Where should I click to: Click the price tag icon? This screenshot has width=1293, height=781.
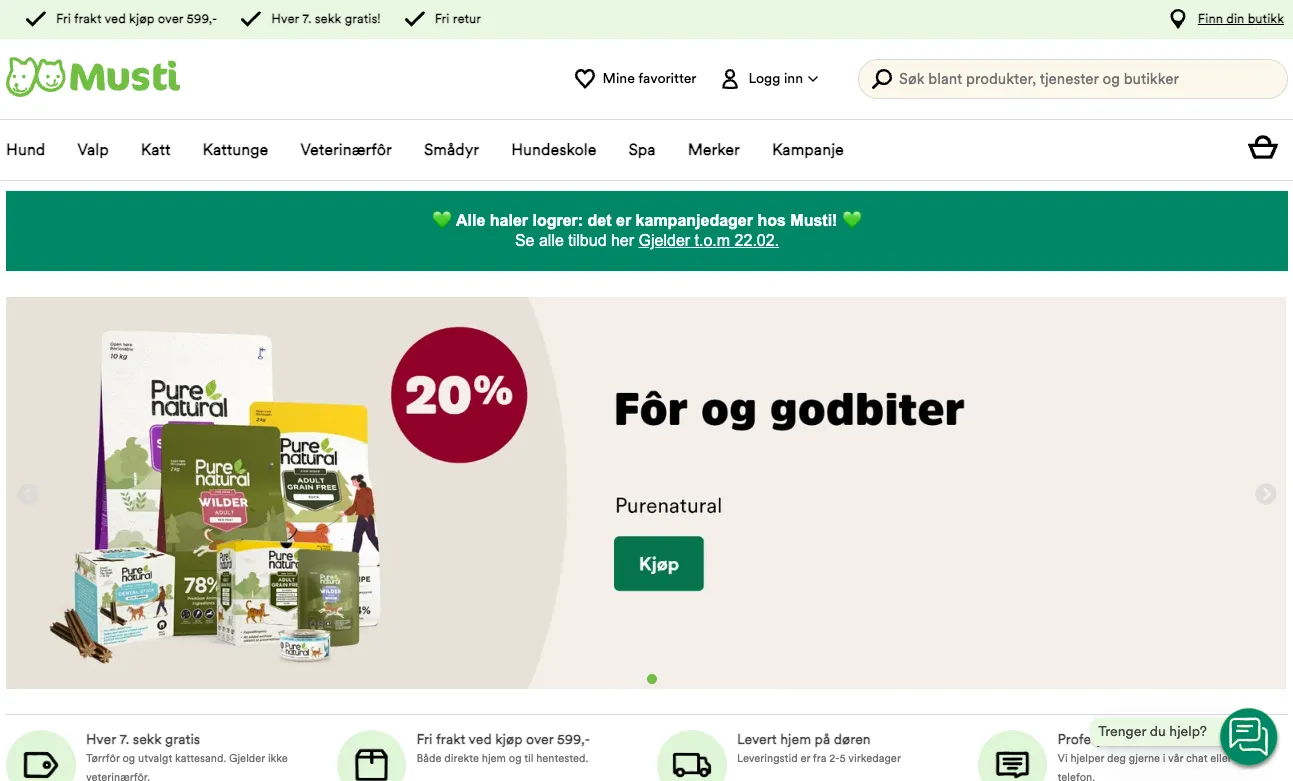pos(40,765)
